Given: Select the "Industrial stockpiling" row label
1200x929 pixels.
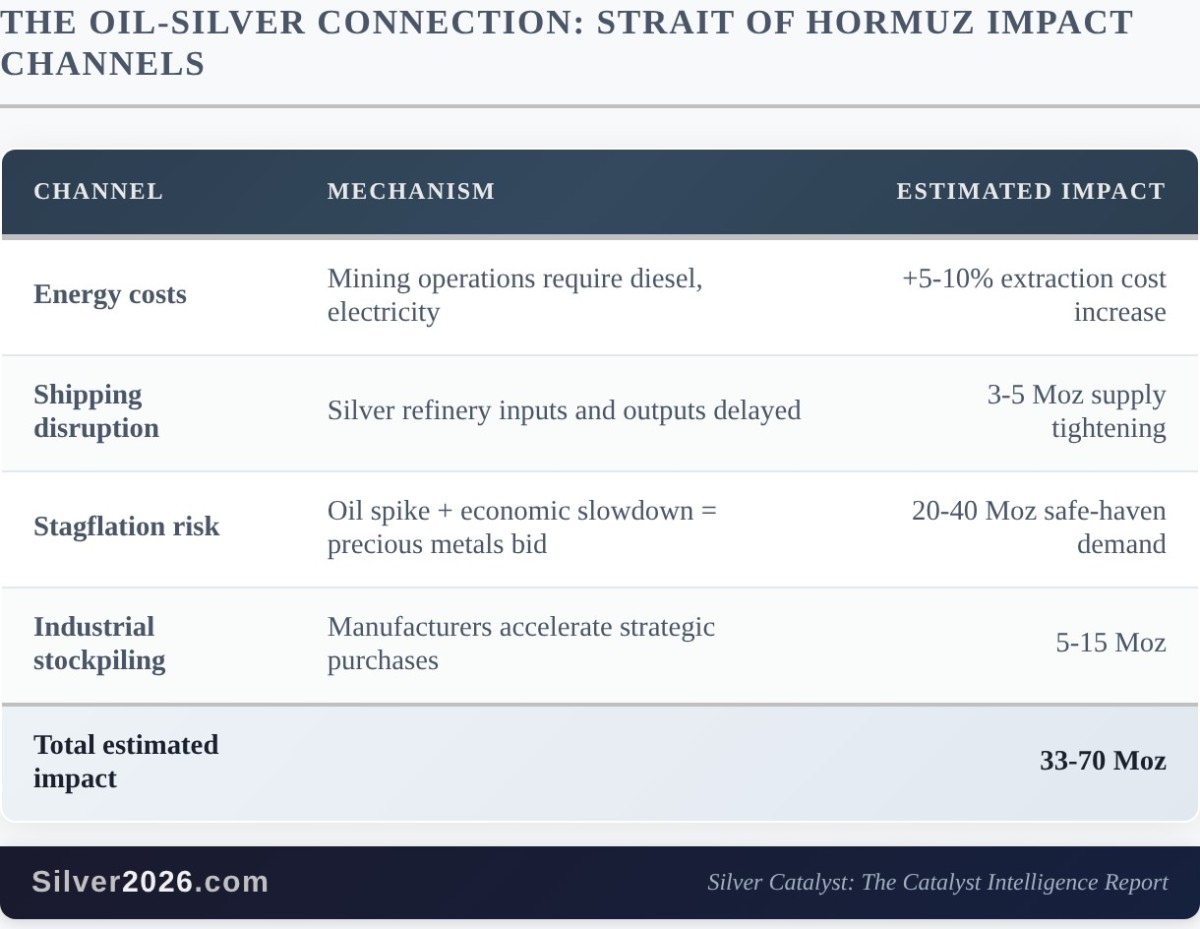Looking at the screenshot, I should 99,643.
